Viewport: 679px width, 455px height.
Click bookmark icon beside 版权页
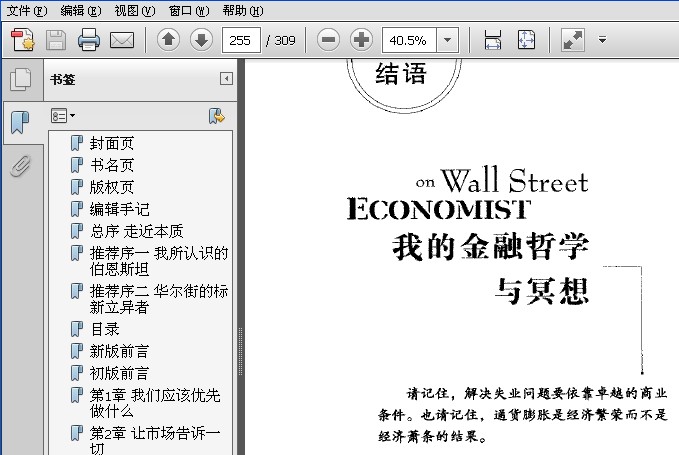(77, 187)
